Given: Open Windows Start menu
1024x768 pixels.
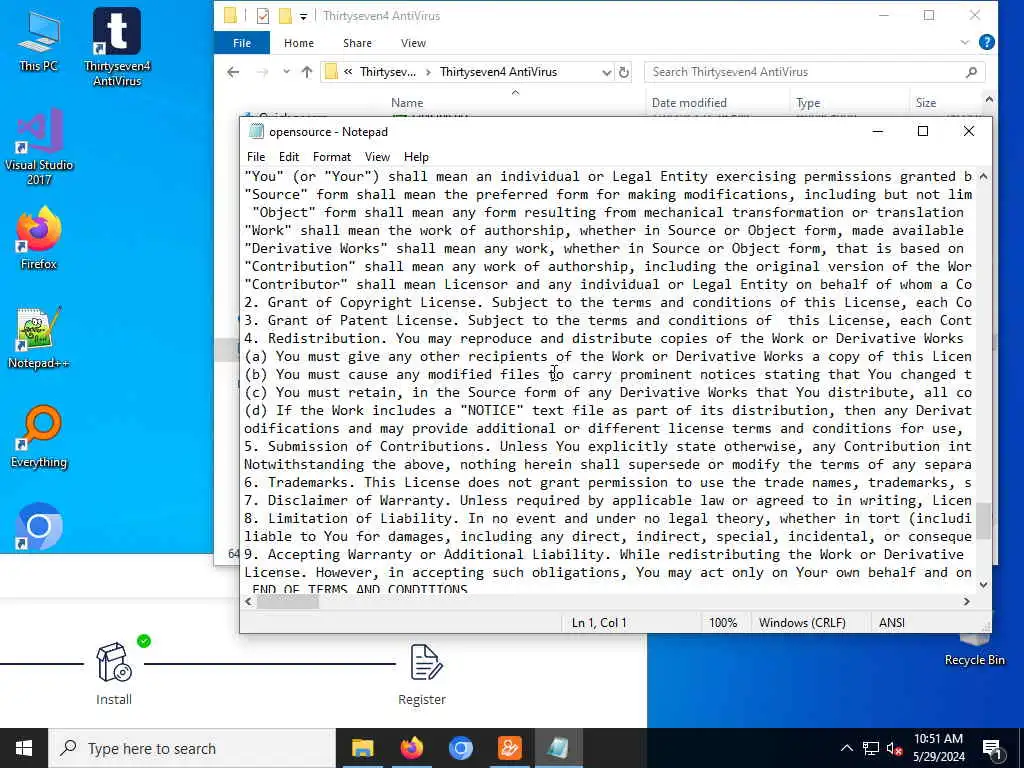Looking at the screenshot, I should (x=24, y=748).
